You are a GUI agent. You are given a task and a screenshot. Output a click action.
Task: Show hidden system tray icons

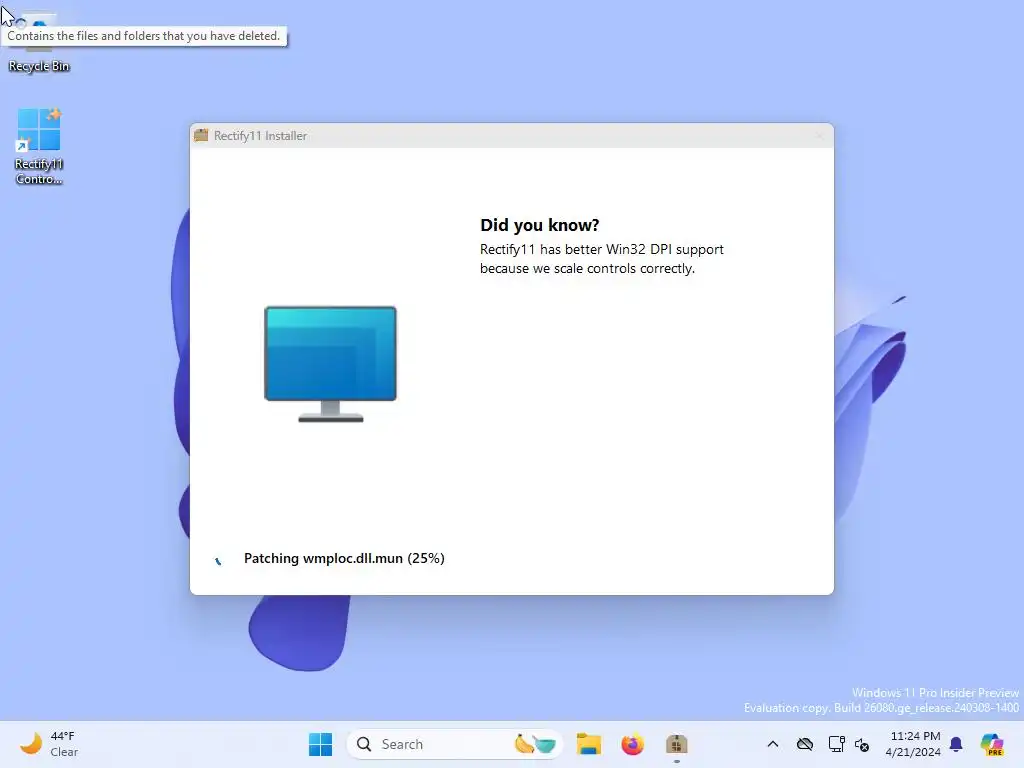pyautogui.click(x=773, y=744)
